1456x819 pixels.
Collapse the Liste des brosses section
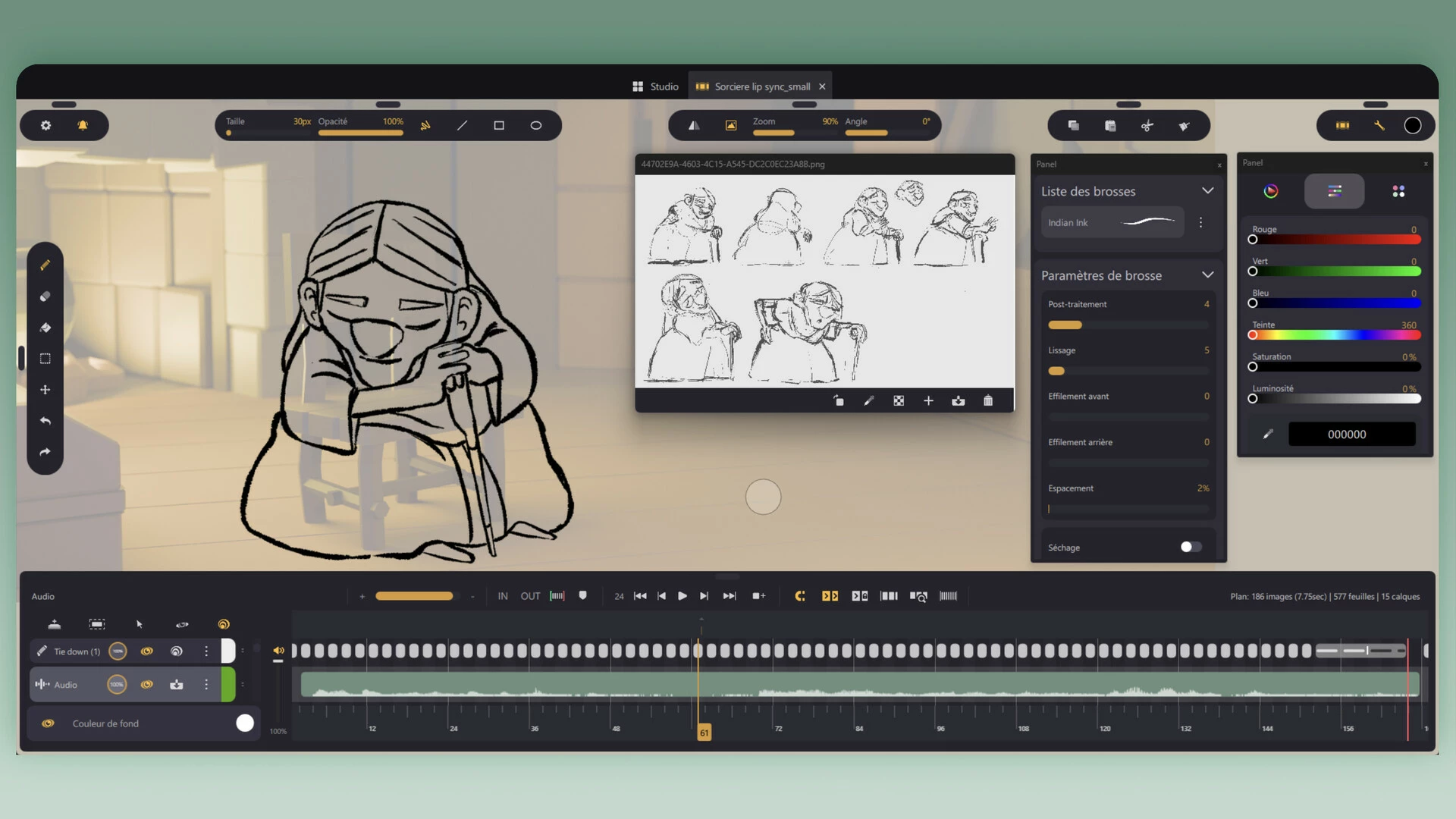1208,191
